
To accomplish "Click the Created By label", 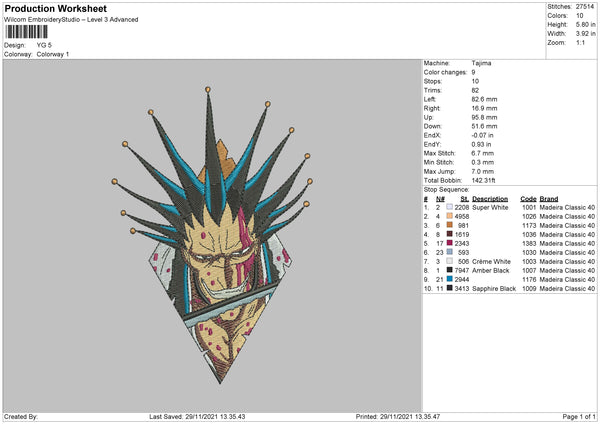I will tap(21, 417).
